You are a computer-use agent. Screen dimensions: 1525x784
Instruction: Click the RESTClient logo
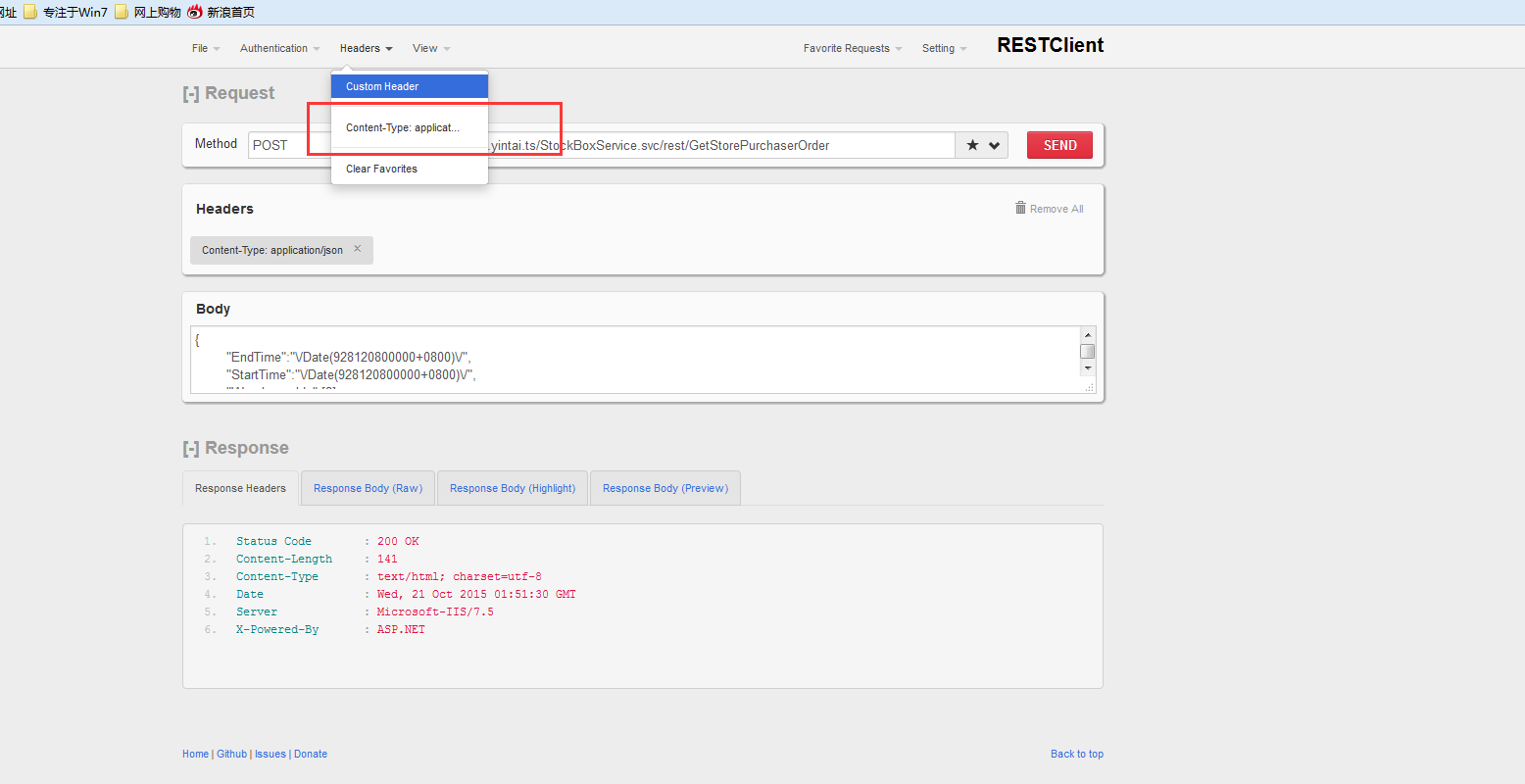1050,45
